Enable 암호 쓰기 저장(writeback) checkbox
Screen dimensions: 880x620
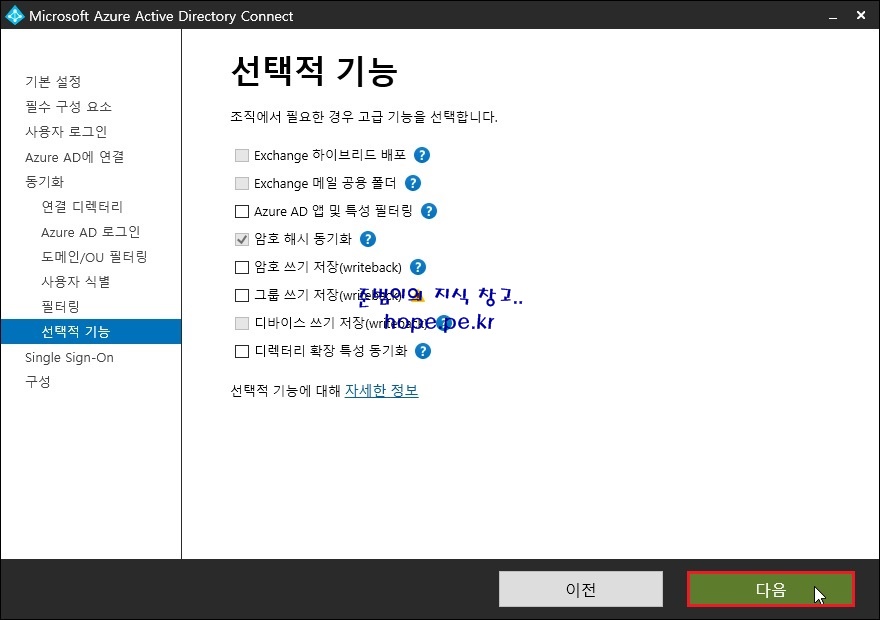241,268
